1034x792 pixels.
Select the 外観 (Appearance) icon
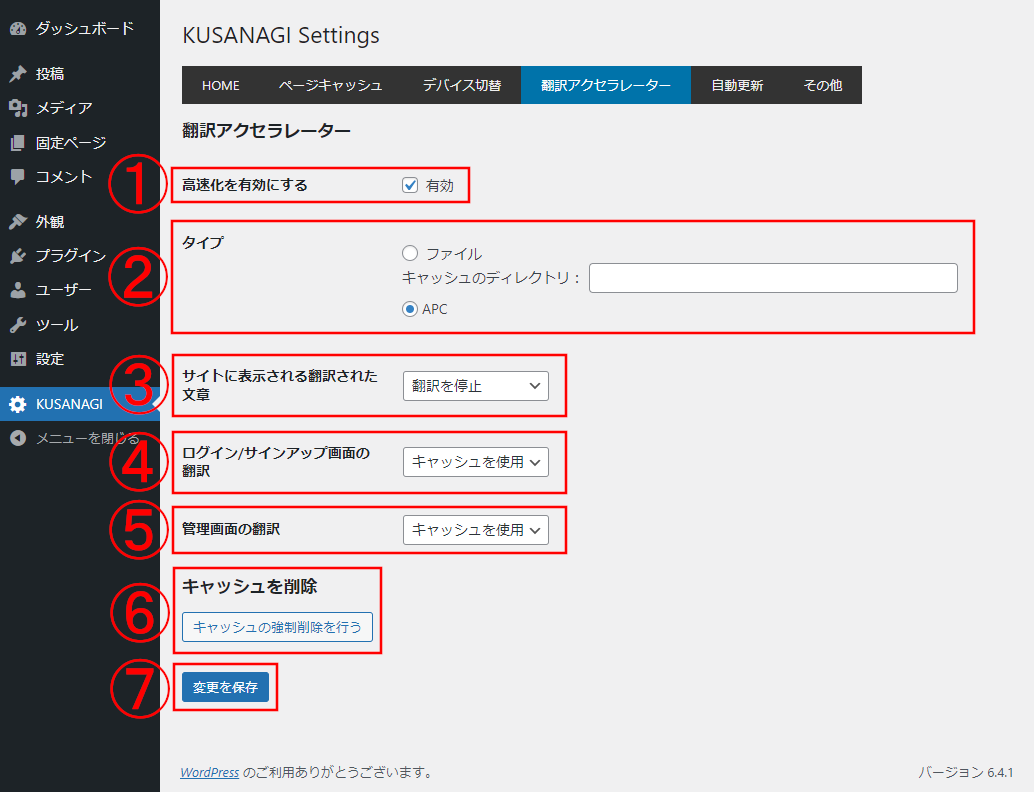click(18, 221)
